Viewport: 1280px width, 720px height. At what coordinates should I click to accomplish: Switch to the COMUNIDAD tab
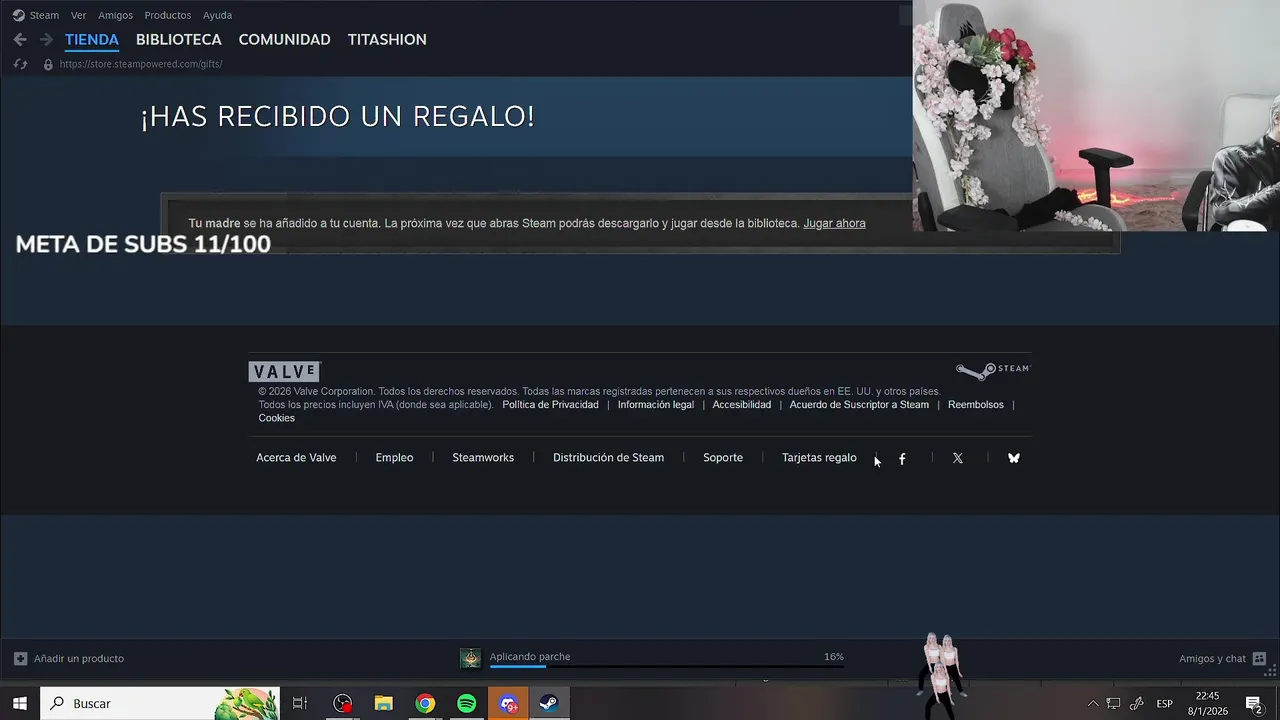[284, 40]
